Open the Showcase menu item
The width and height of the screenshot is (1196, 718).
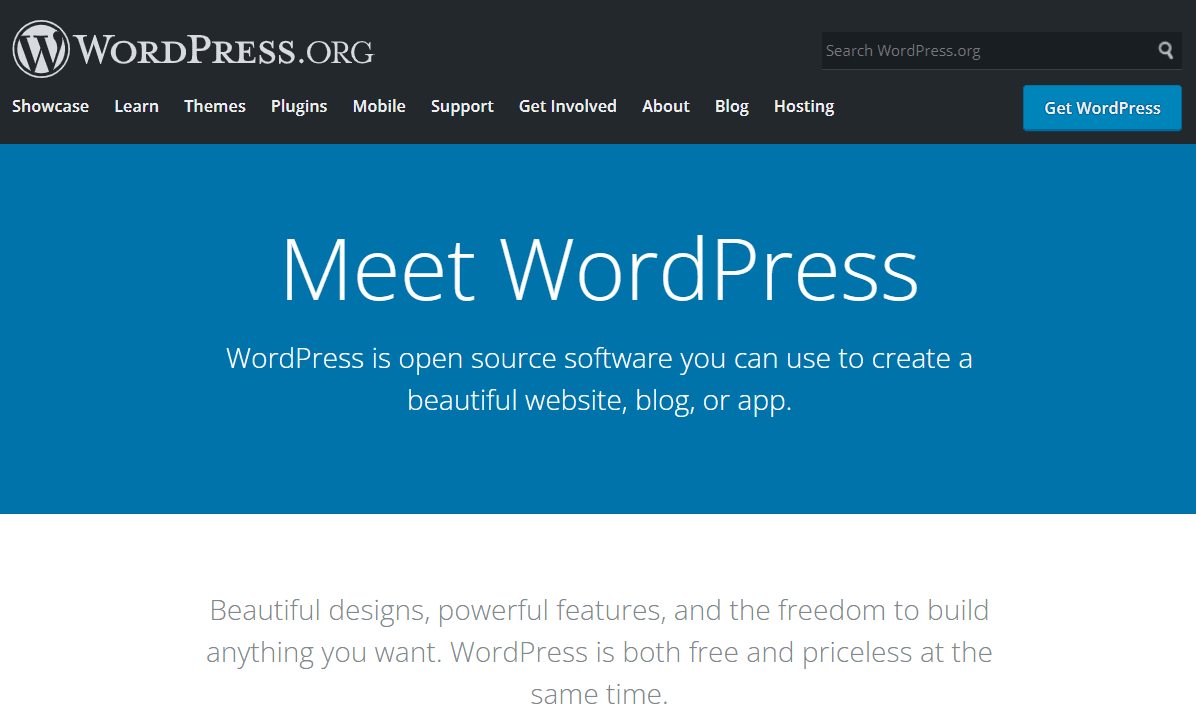click(50, 106)
